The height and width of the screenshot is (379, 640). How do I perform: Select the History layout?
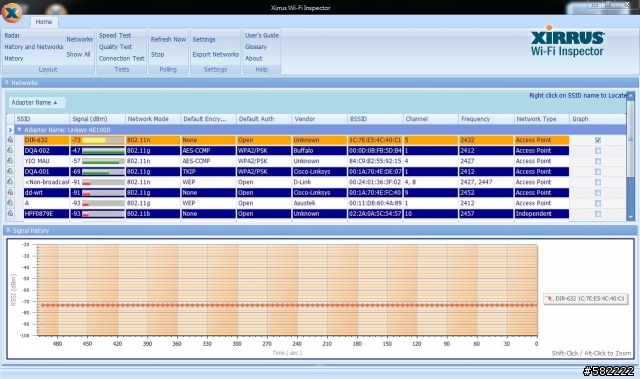(x=14, y=58)
